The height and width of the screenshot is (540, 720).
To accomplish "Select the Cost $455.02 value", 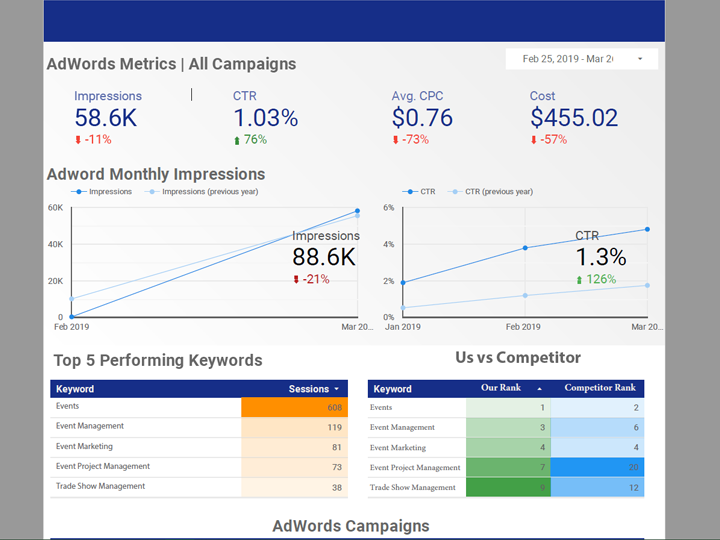I will [x=574, y=118].
